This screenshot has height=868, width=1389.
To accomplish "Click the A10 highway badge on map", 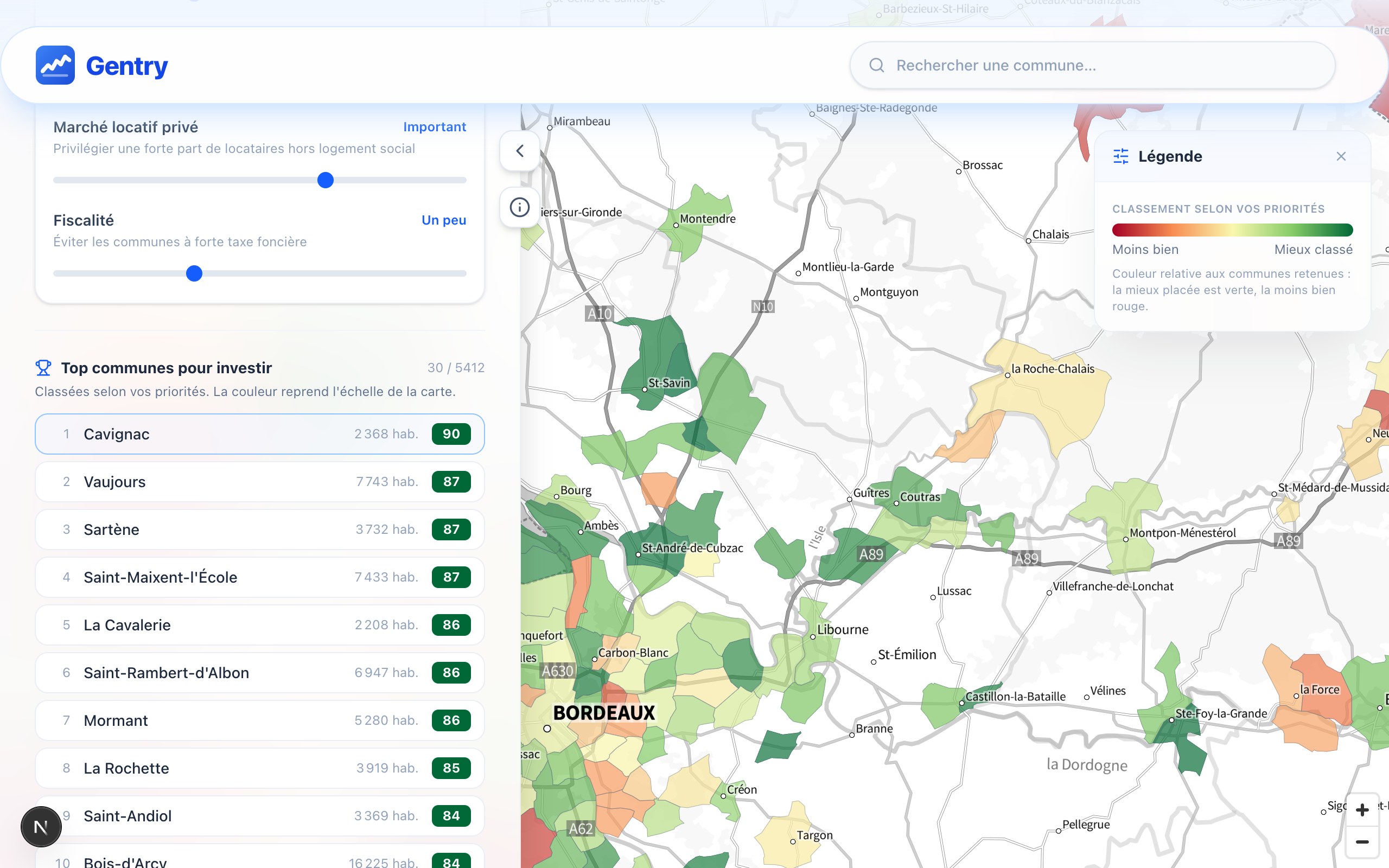I will (x=600, y=314).
